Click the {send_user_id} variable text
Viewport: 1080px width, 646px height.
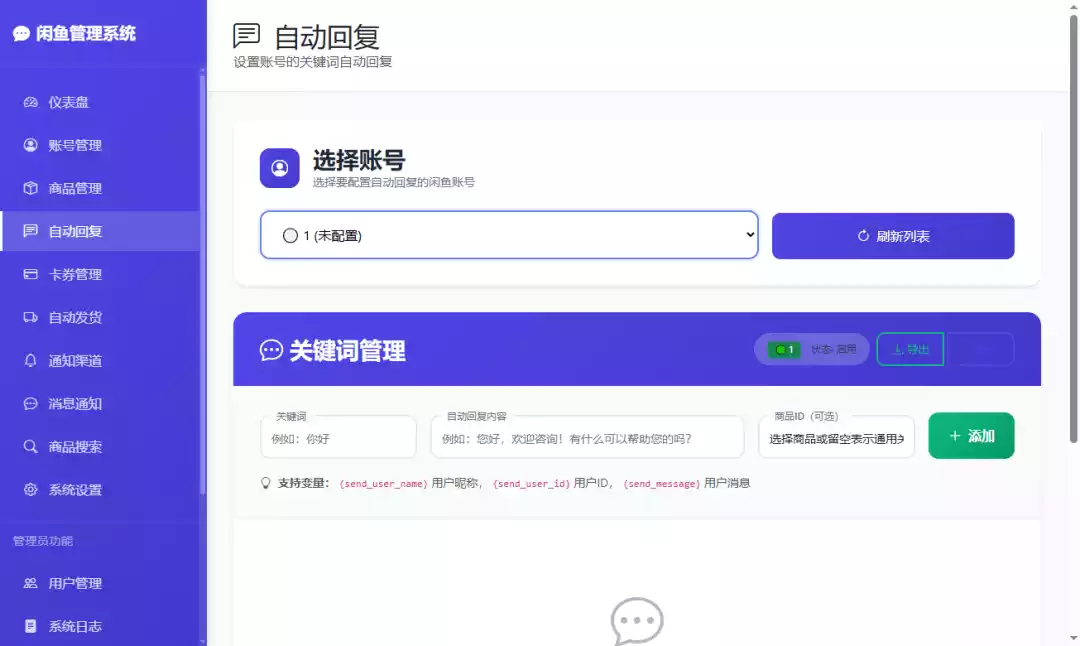tap(531, 483)
